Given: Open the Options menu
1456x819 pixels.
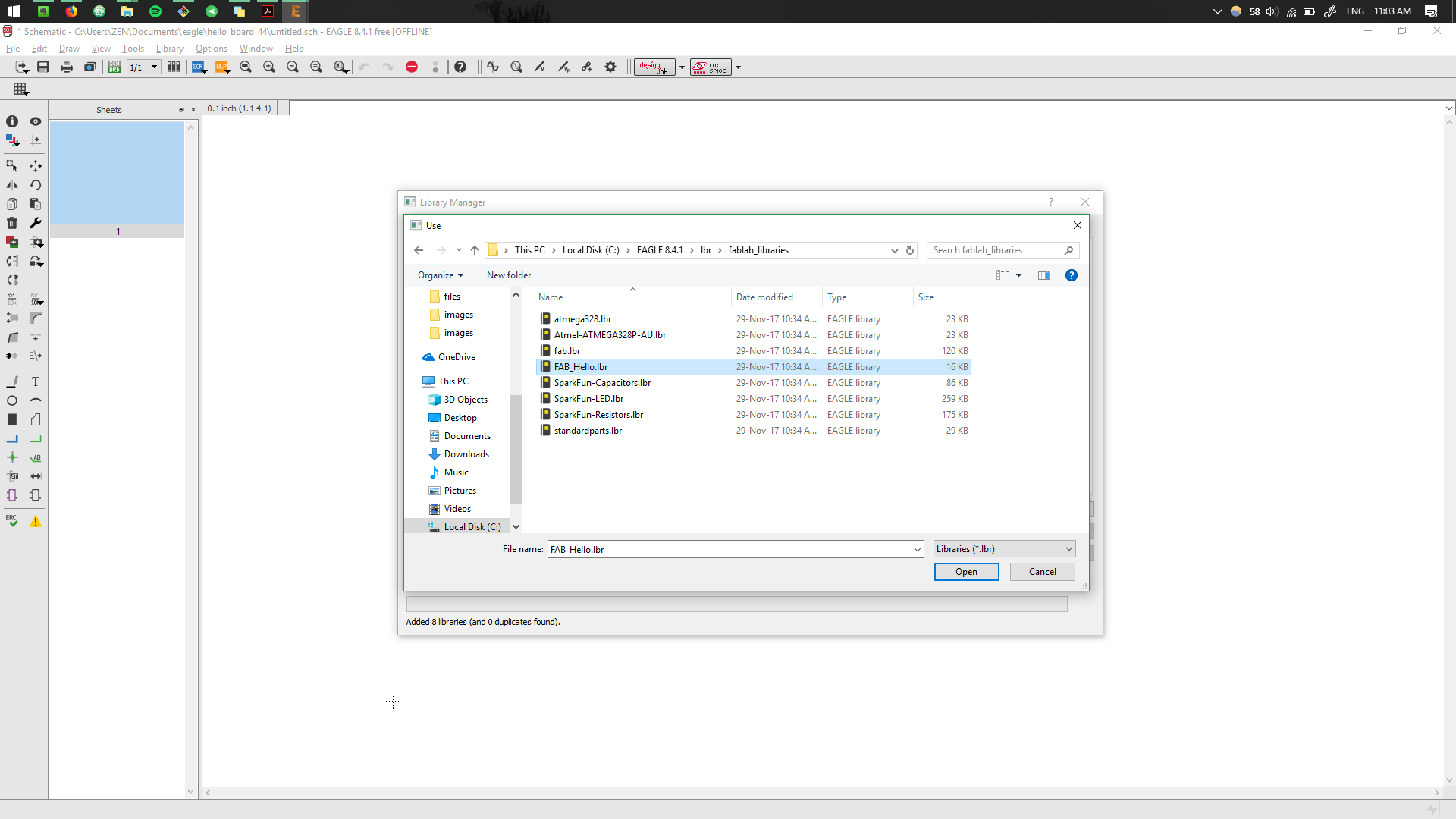Looking at the screenshot, I should [x=212, y=49].
